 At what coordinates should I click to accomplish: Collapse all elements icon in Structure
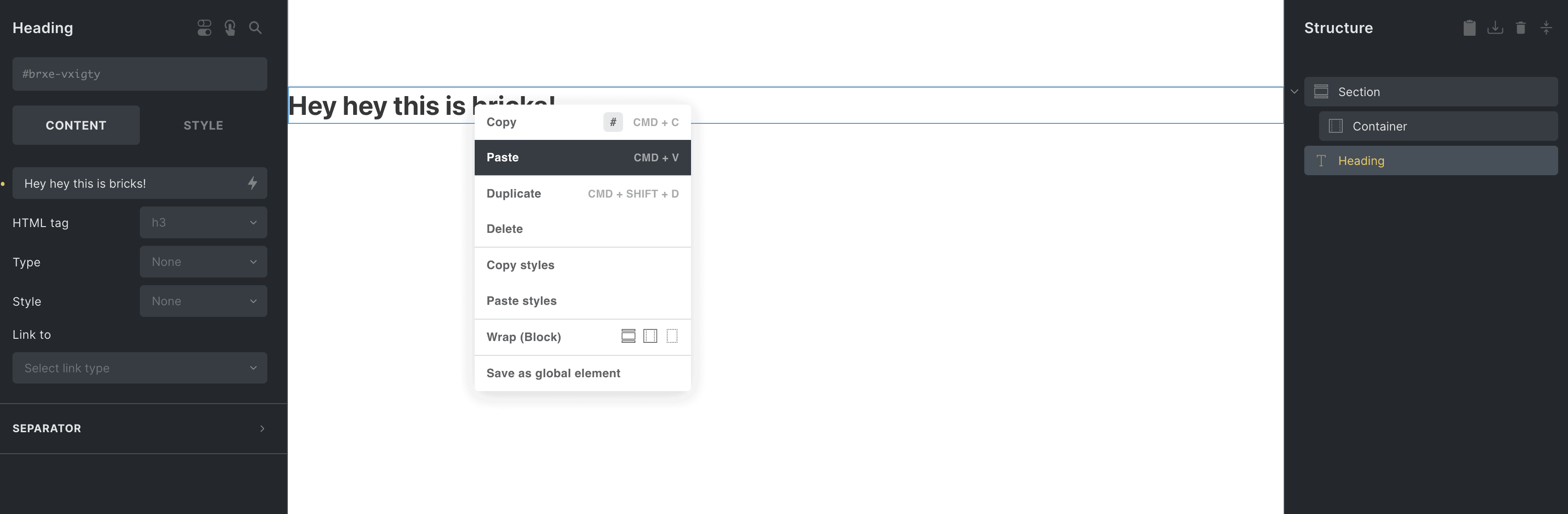pos(1546,28)
